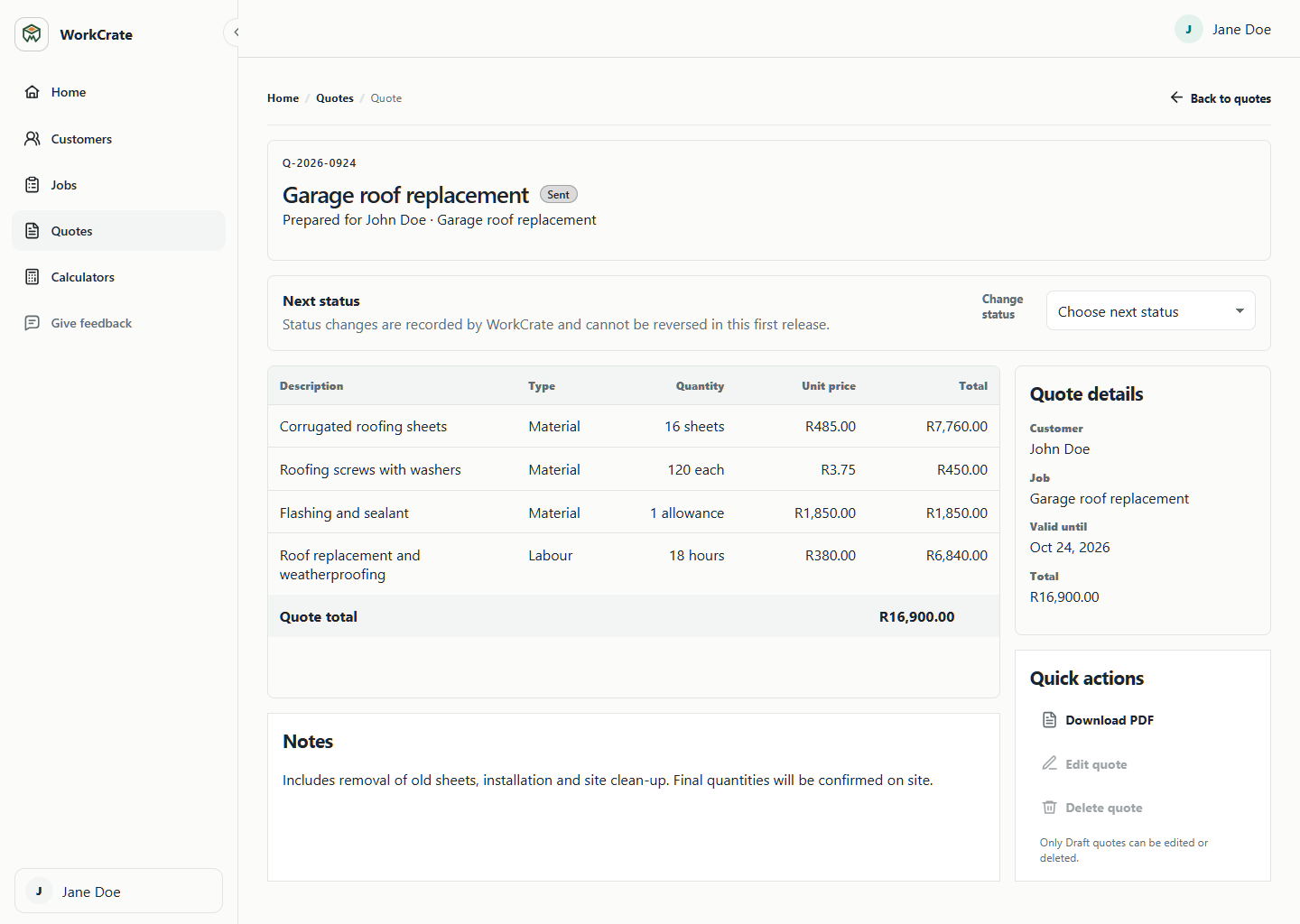
Task: Click the Customers people icon
Action: click(32, 139)
